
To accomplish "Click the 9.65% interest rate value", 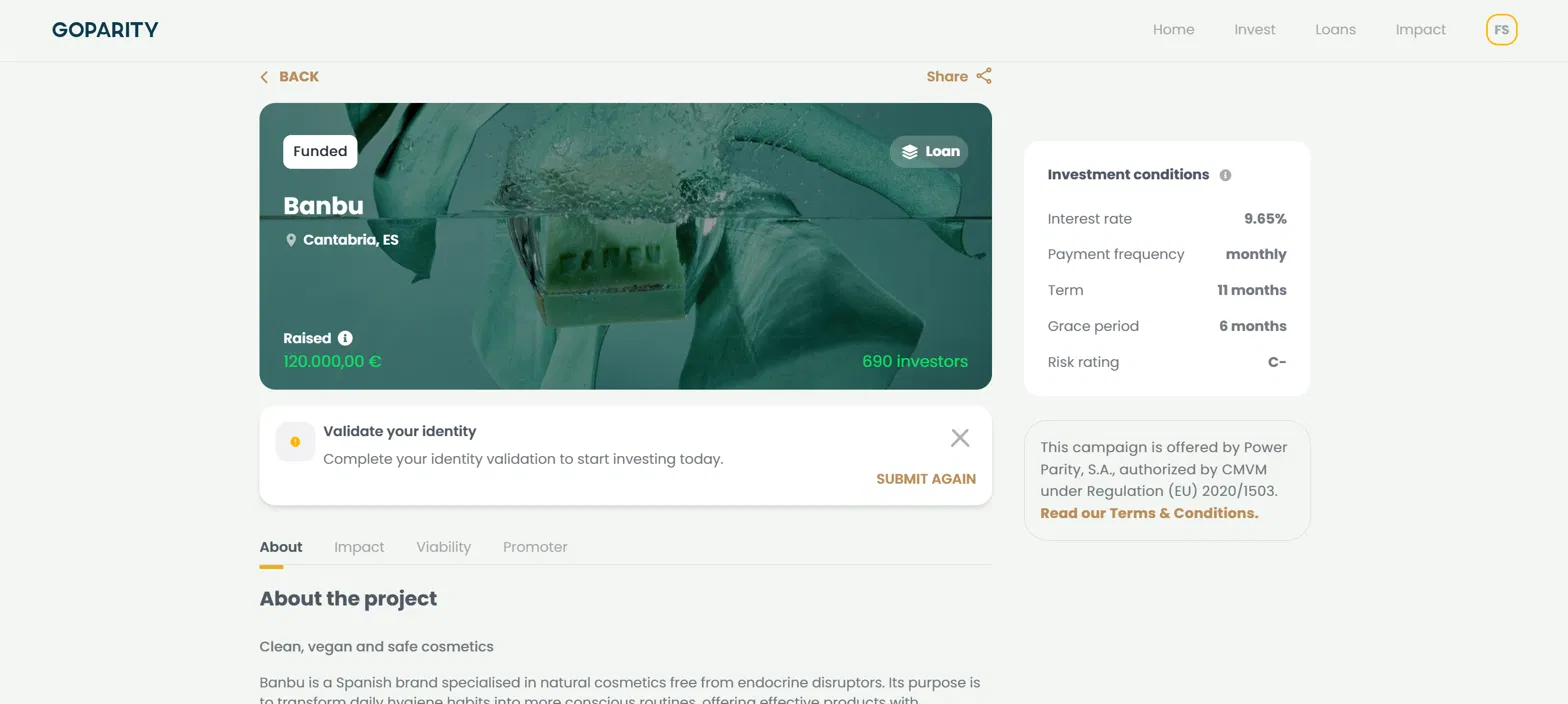I will [1265, 219].
